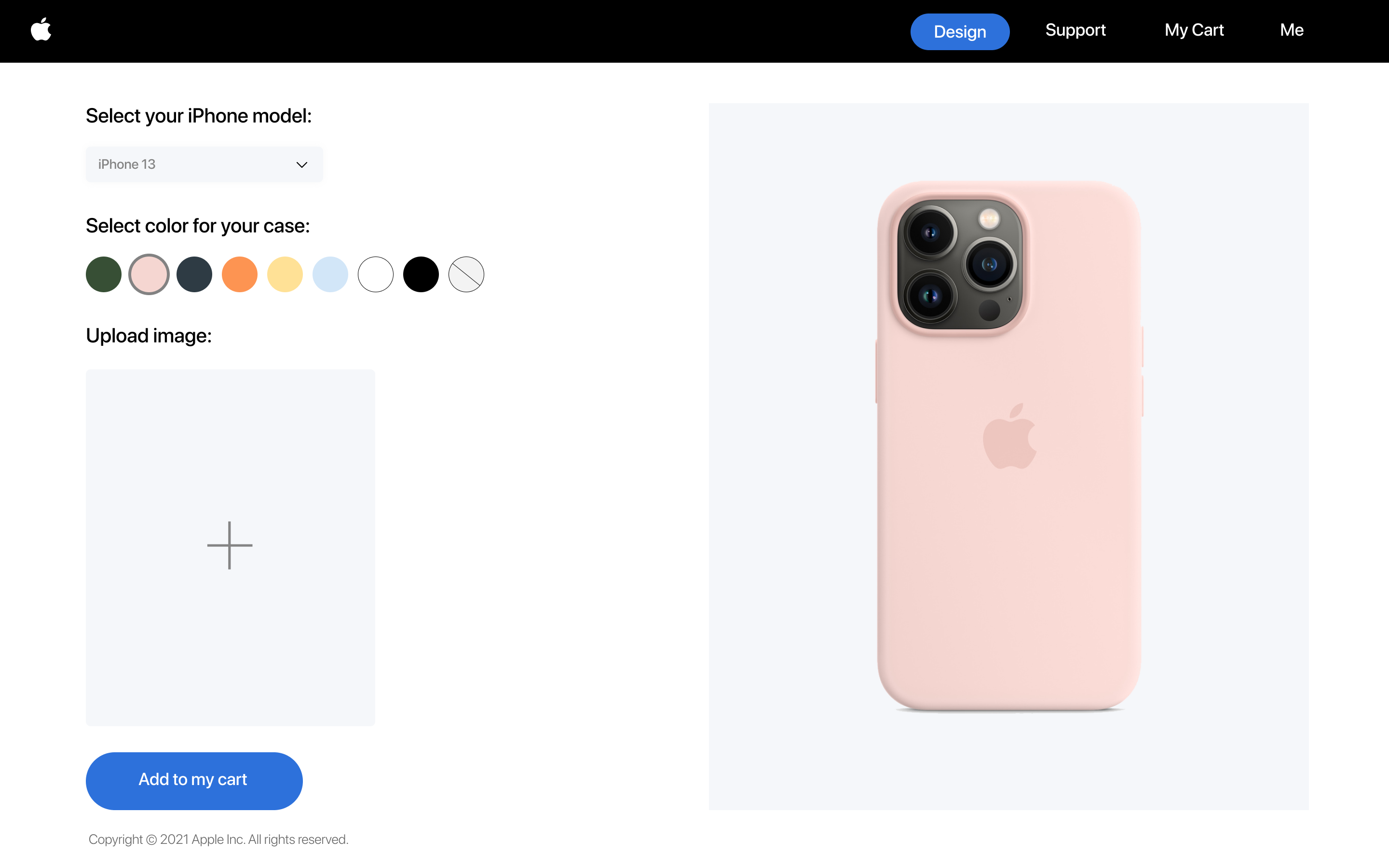Choose the white case color
This screenshot has height=868, width=1389.
point(376,274)
